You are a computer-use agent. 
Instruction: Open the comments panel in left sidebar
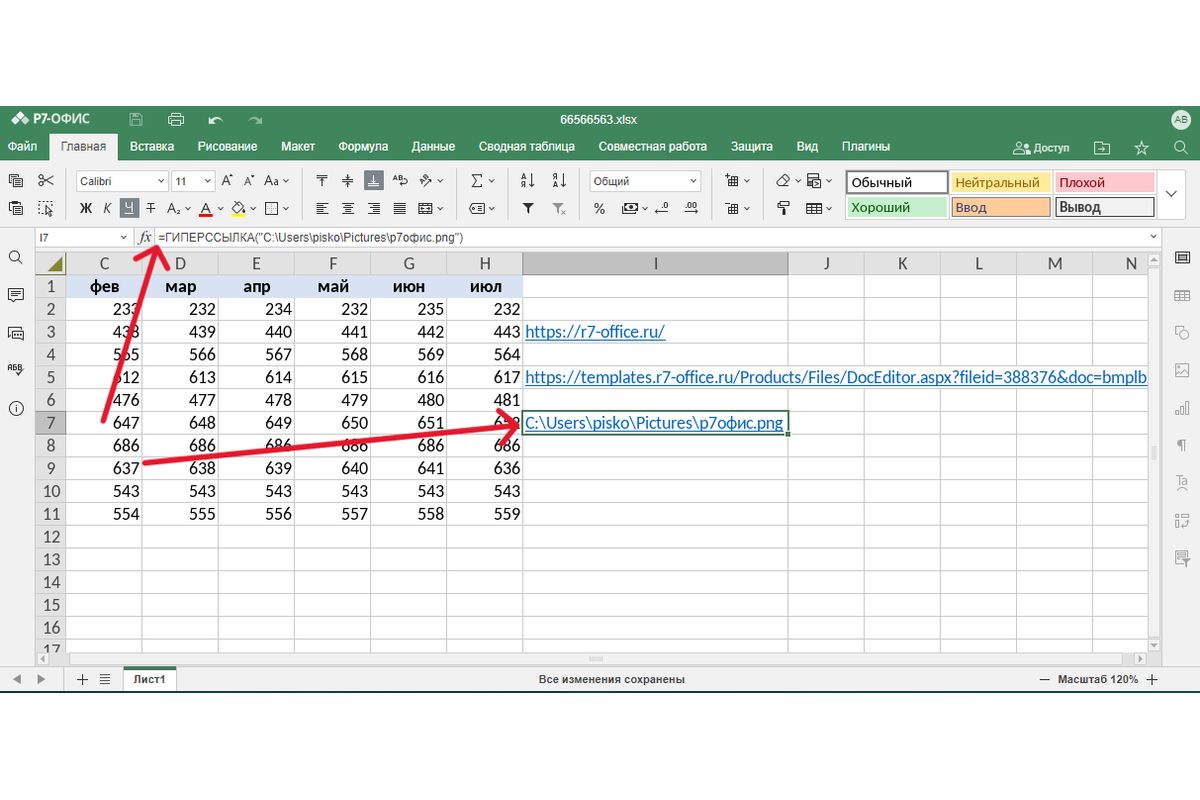[16, 295]
